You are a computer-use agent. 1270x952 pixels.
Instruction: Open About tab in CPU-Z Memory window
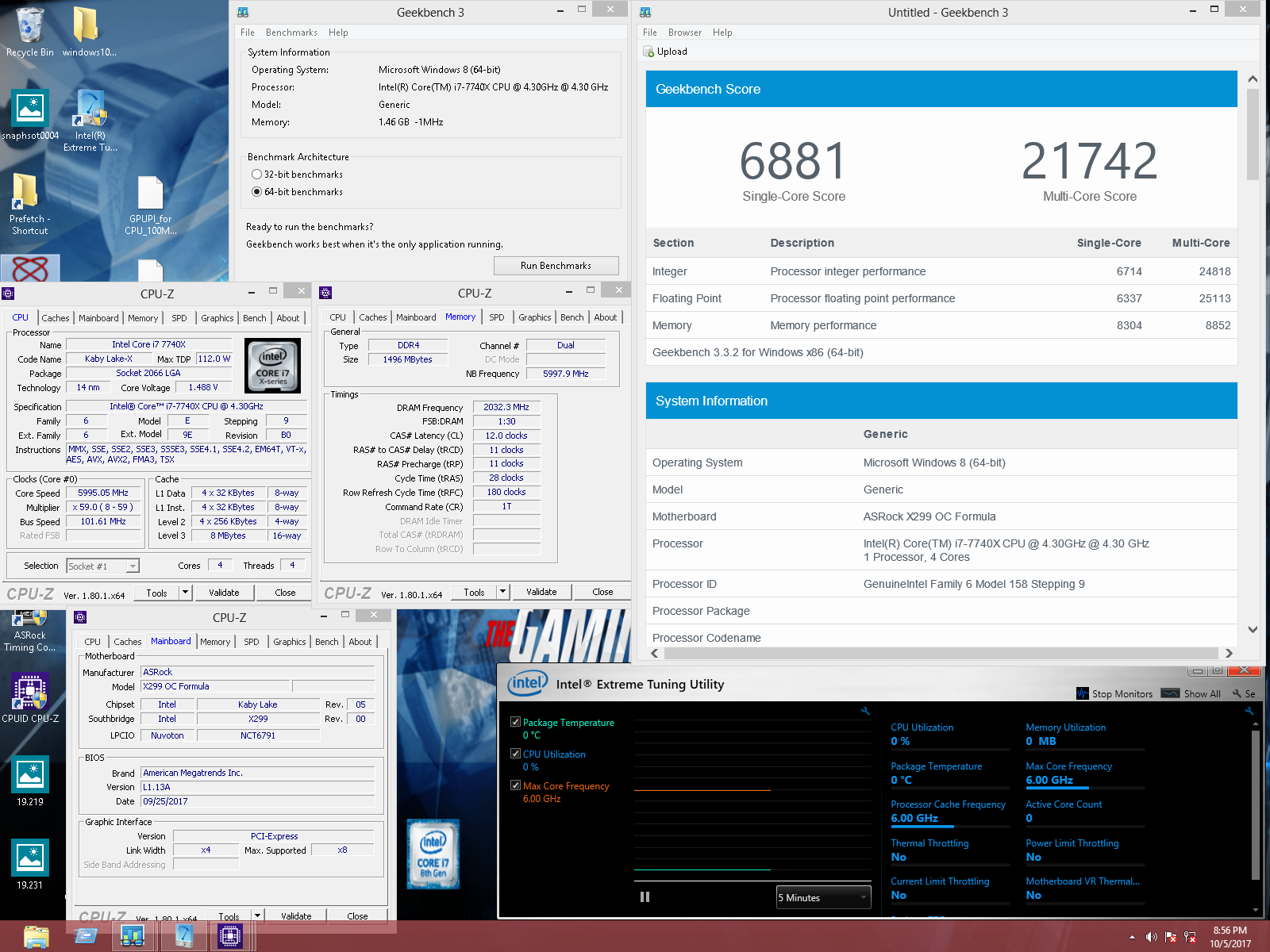coord(606,317)
